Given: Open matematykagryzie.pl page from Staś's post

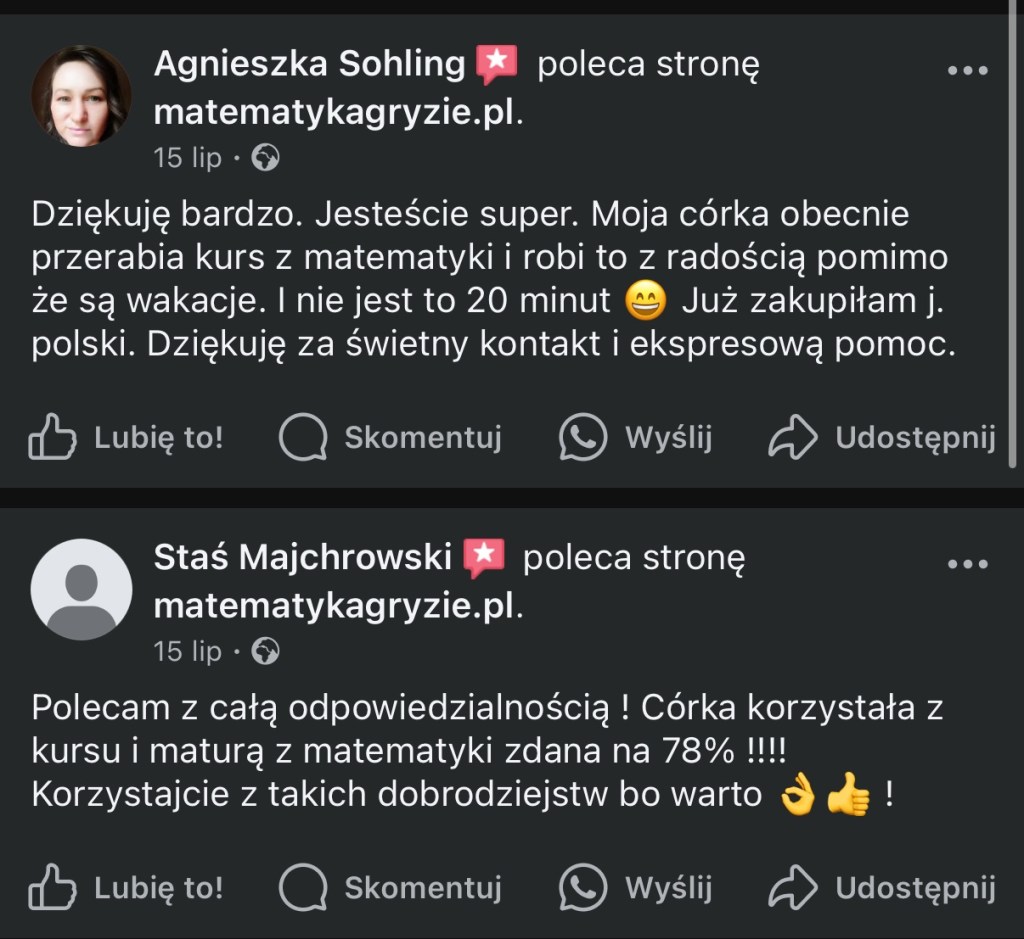Looking at the screenshot, I should point(336,605).
